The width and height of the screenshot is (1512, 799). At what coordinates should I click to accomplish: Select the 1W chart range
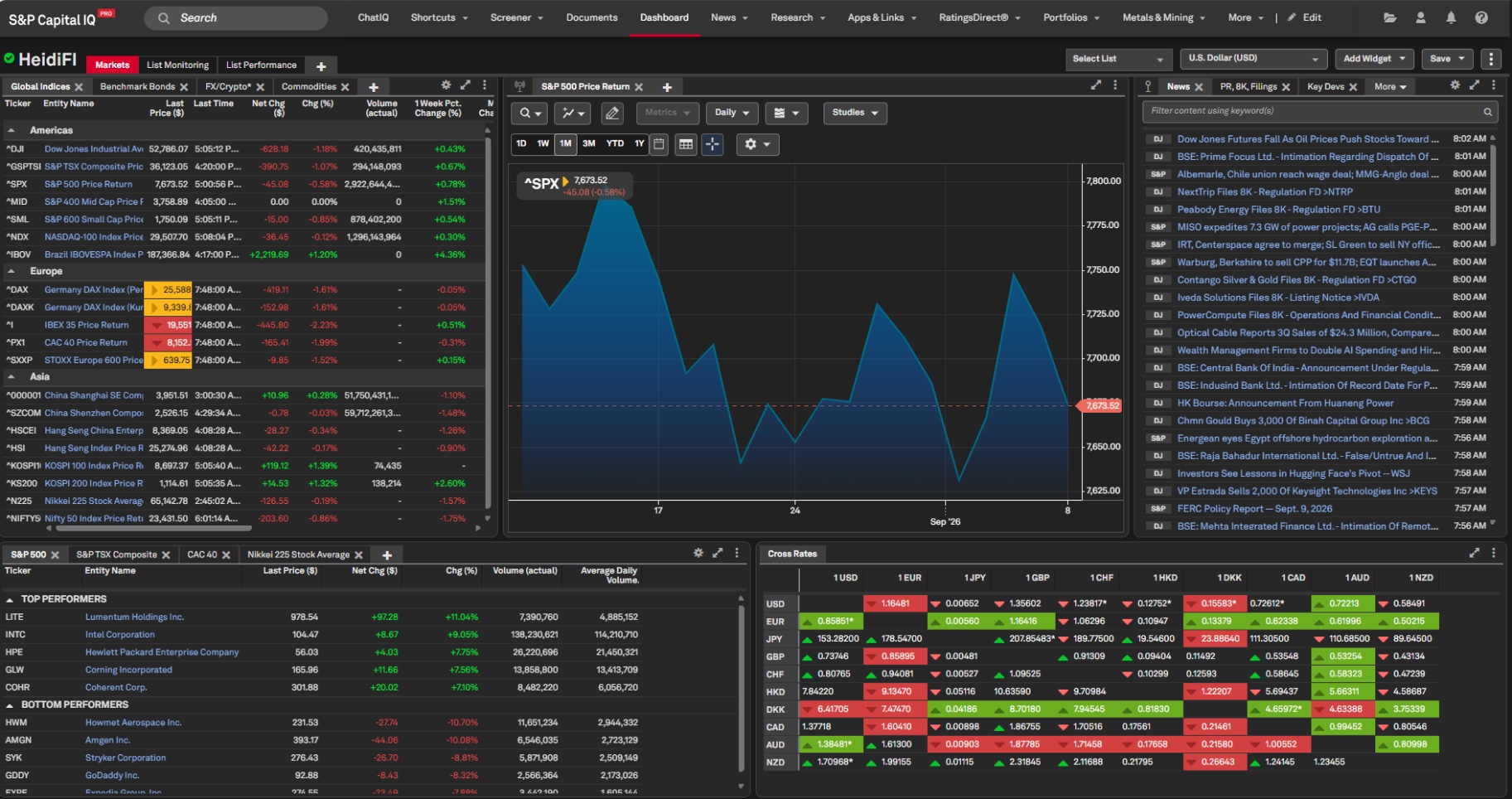(543, 144)
